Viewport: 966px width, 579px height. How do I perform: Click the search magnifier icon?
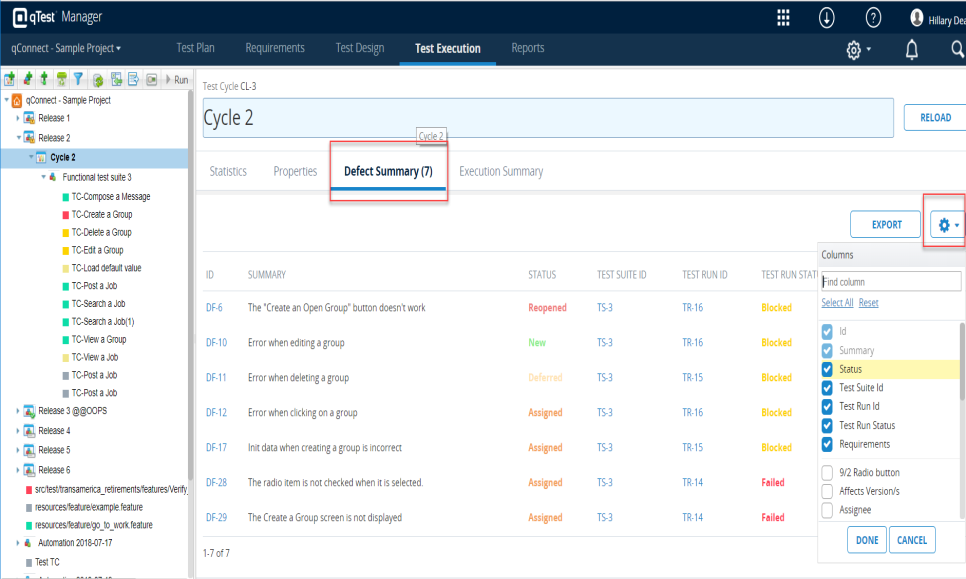click(x=956, y=50)
